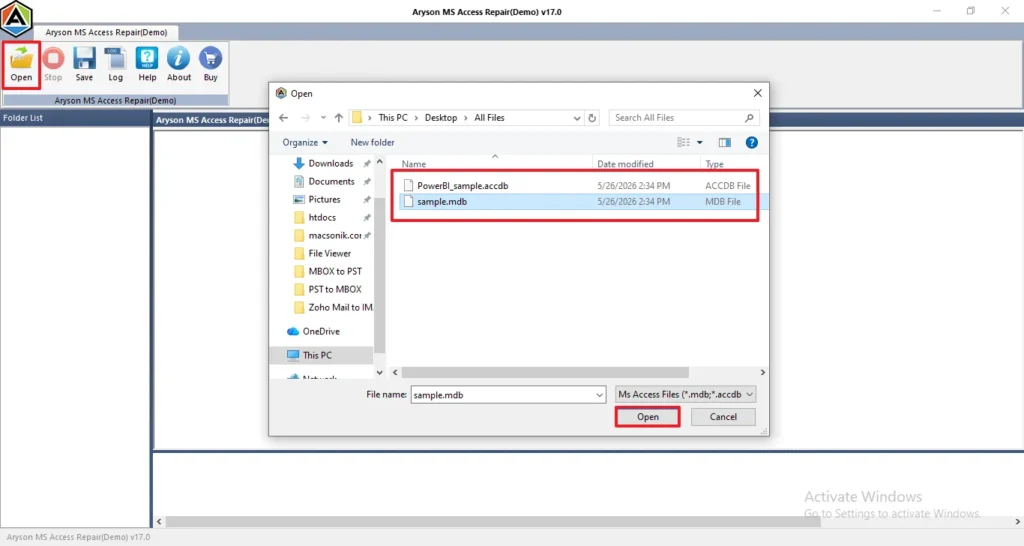
Task: Select the Zoho Mail to IM folder
Action: click(340, 307)
